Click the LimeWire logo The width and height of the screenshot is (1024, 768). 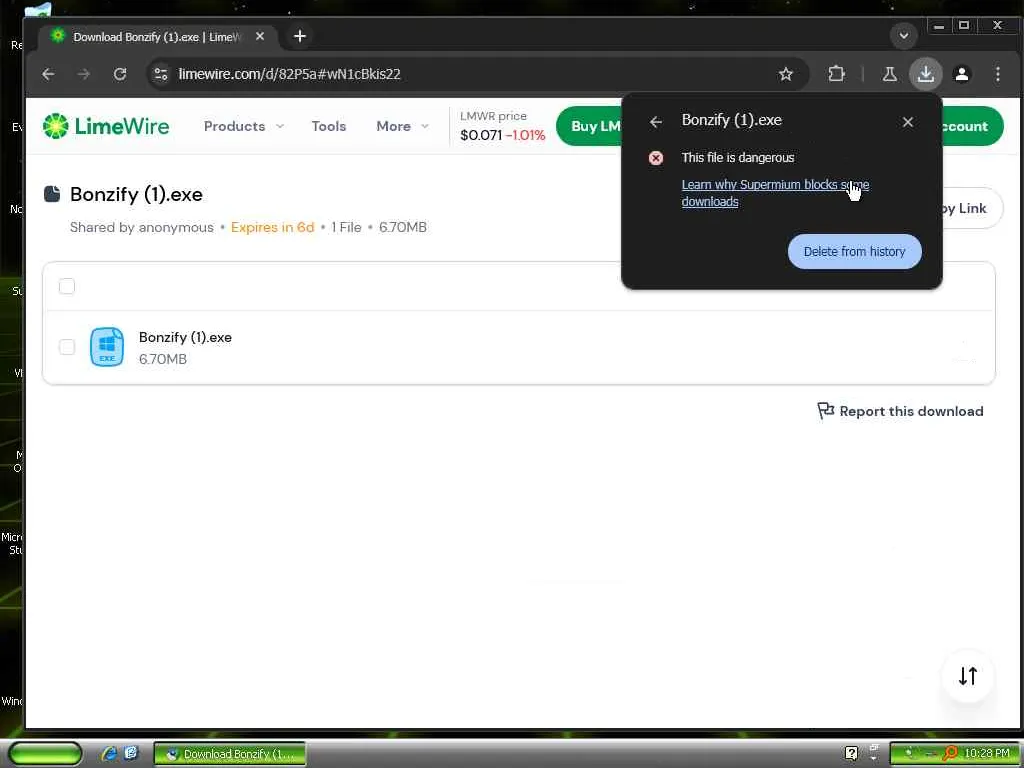point(106,126)
